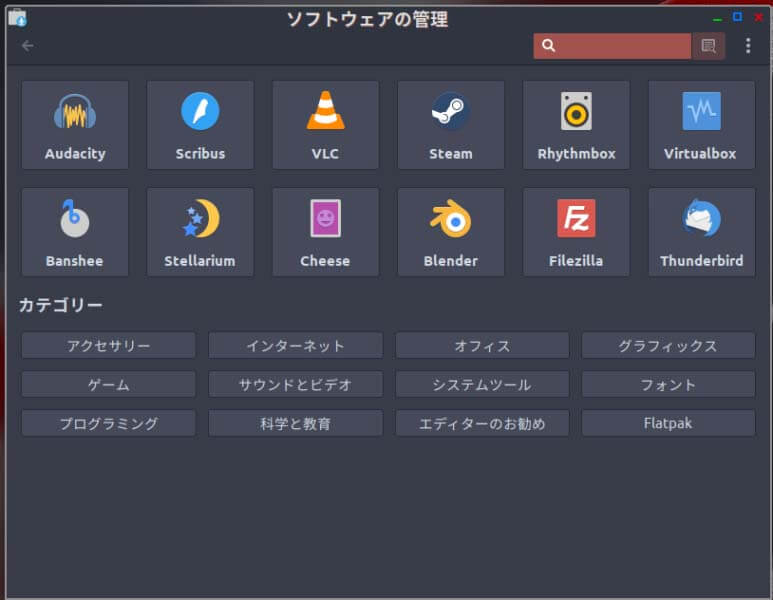
Task: Browse the 科学と教育 category
Action: point(295,423)
